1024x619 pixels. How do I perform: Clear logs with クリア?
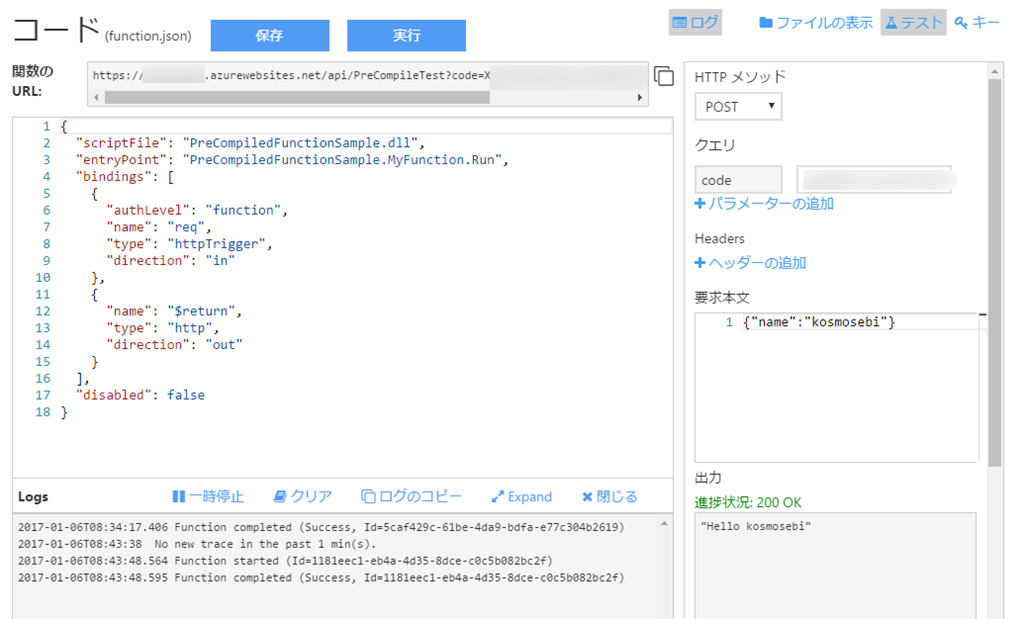coord(303,497)
